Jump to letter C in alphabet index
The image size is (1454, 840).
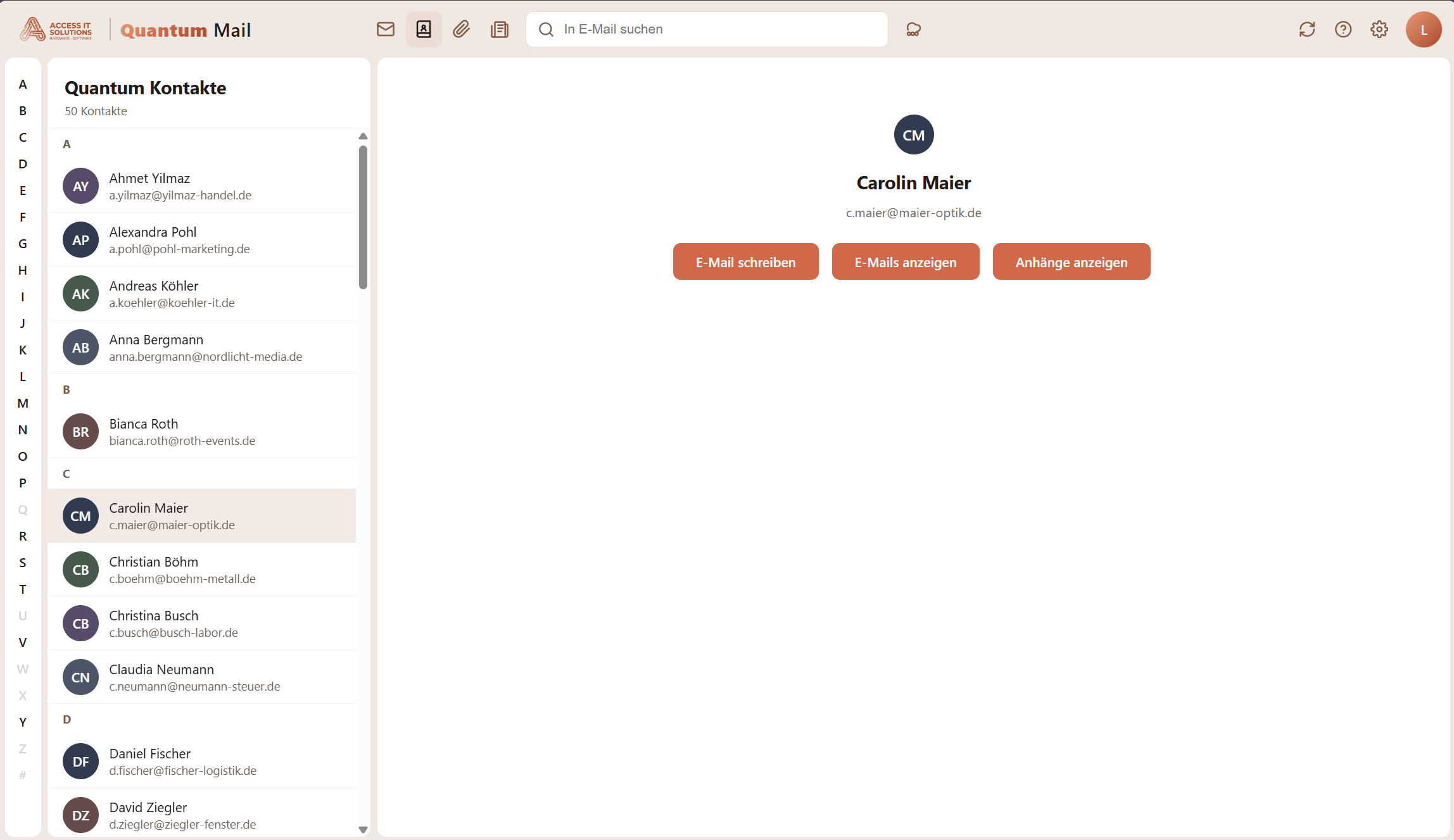click(x=23, y=137)
